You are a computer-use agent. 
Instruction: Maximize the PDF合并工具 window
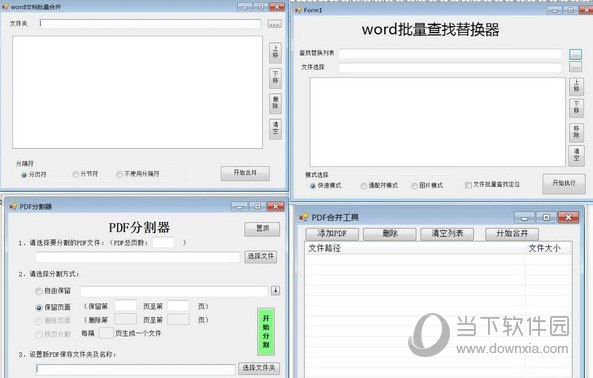(546, 217)
